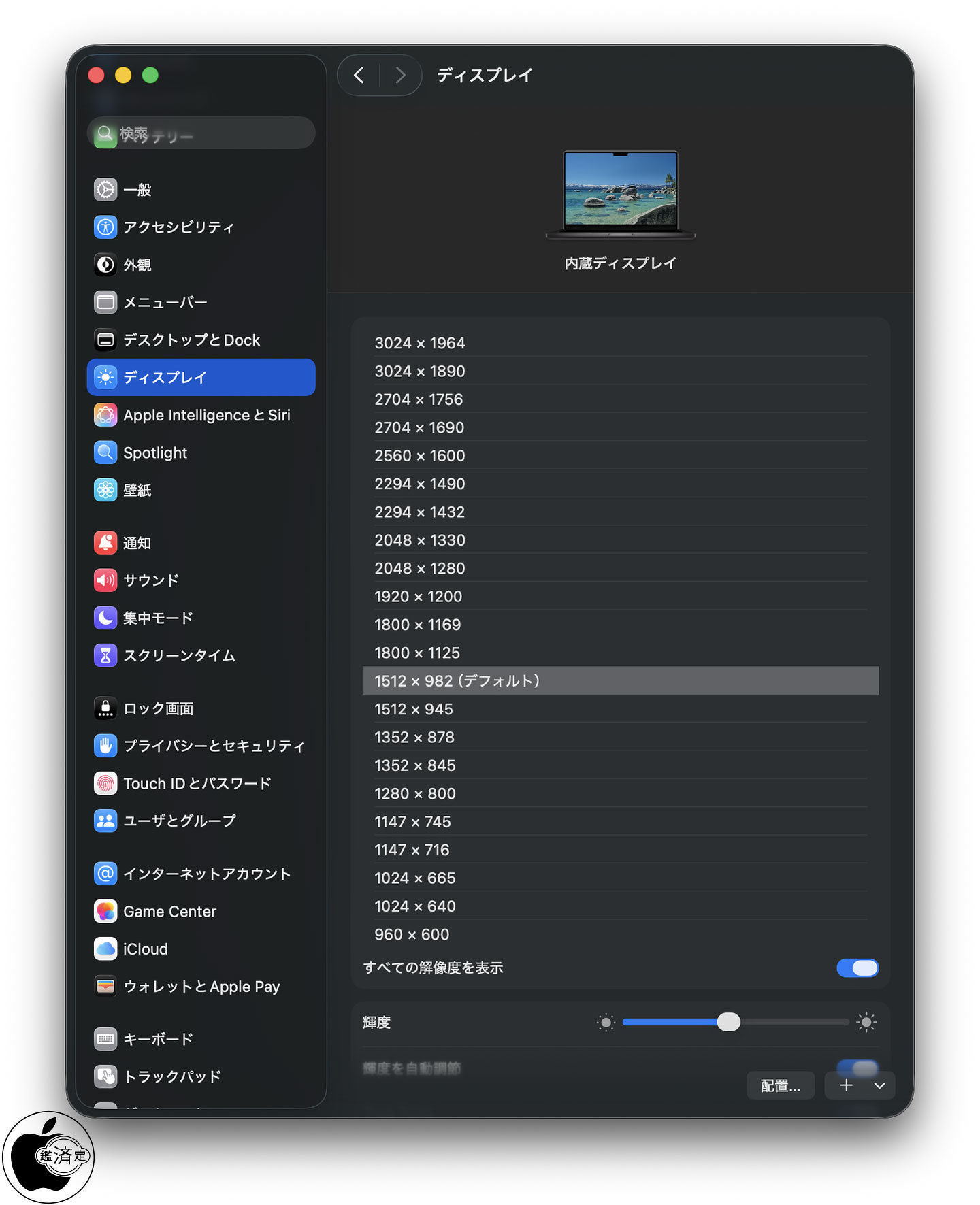The width and height of the screenshot is (980, 1205).
Task: Open プライバシーとセキュリティ in sidebar
Action: (213, 746)
